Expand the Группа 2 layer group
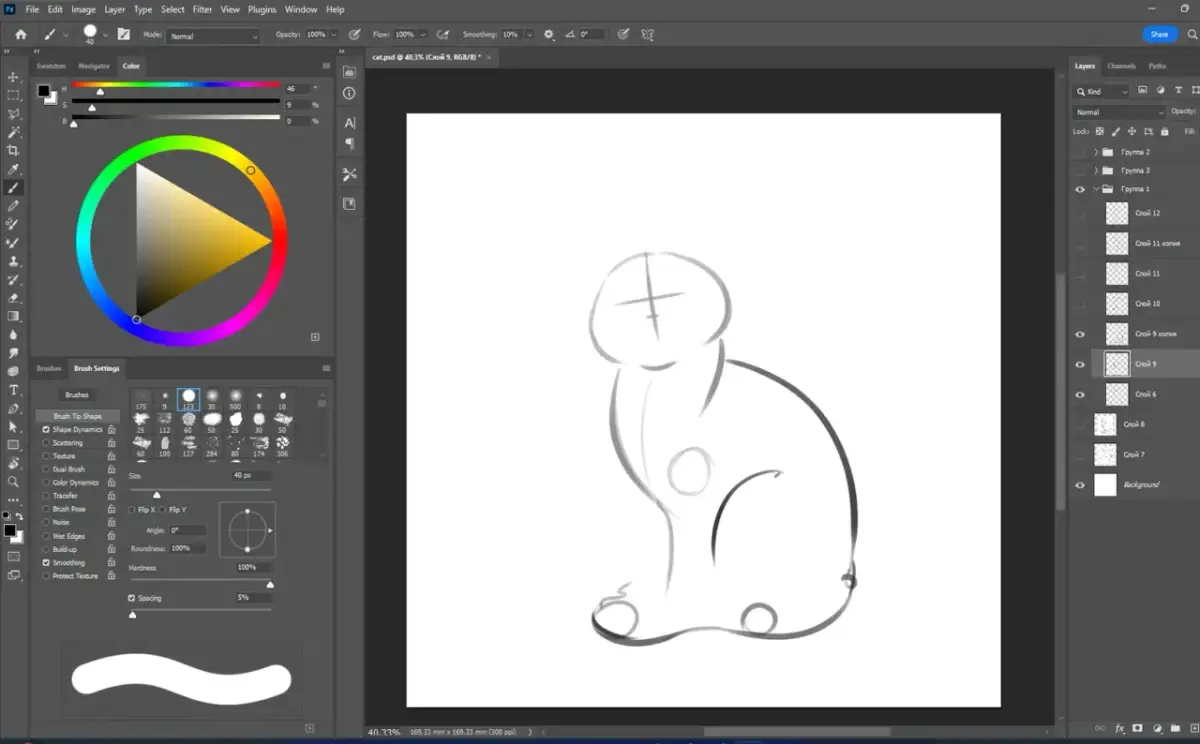Viewport: 1200px width, 744px height. (x=1096, y=152)
